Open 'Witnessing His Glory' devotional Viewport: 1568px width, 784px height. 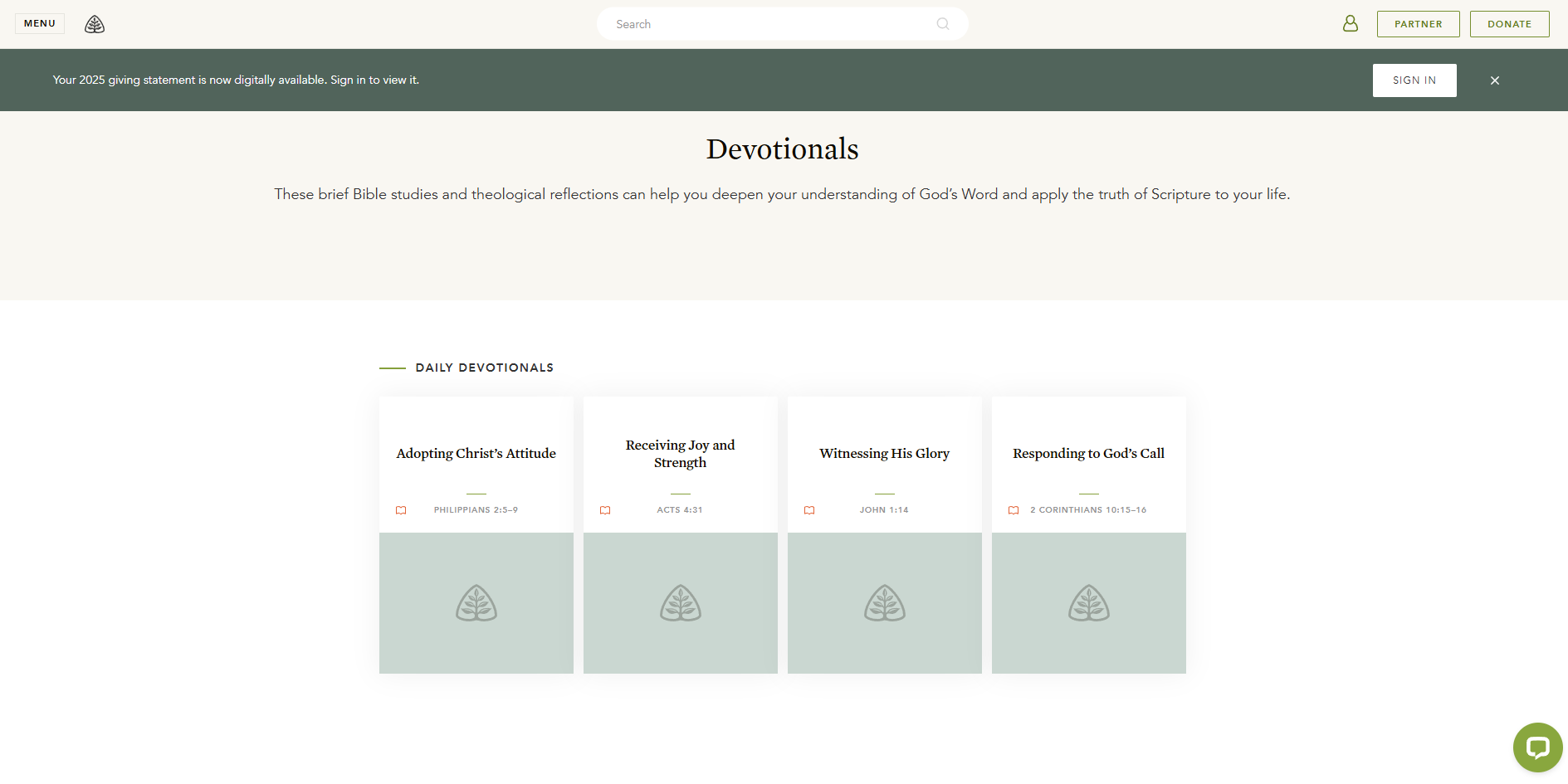884,454
